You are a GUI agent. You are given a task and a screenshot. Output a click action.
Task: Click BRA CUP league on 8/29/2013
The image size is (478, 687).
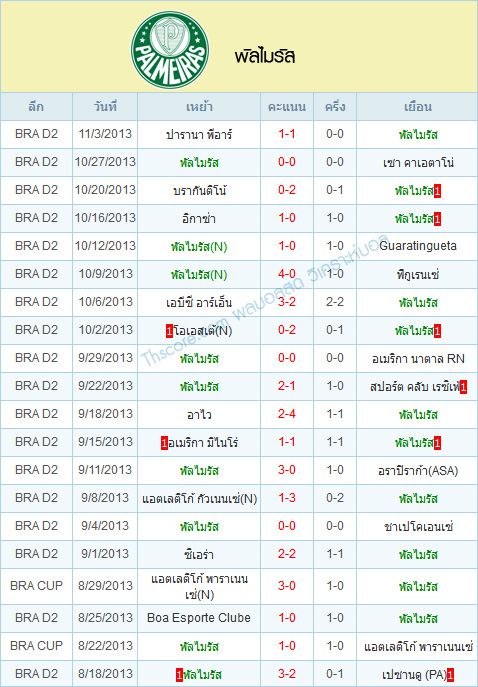(36, 586)
